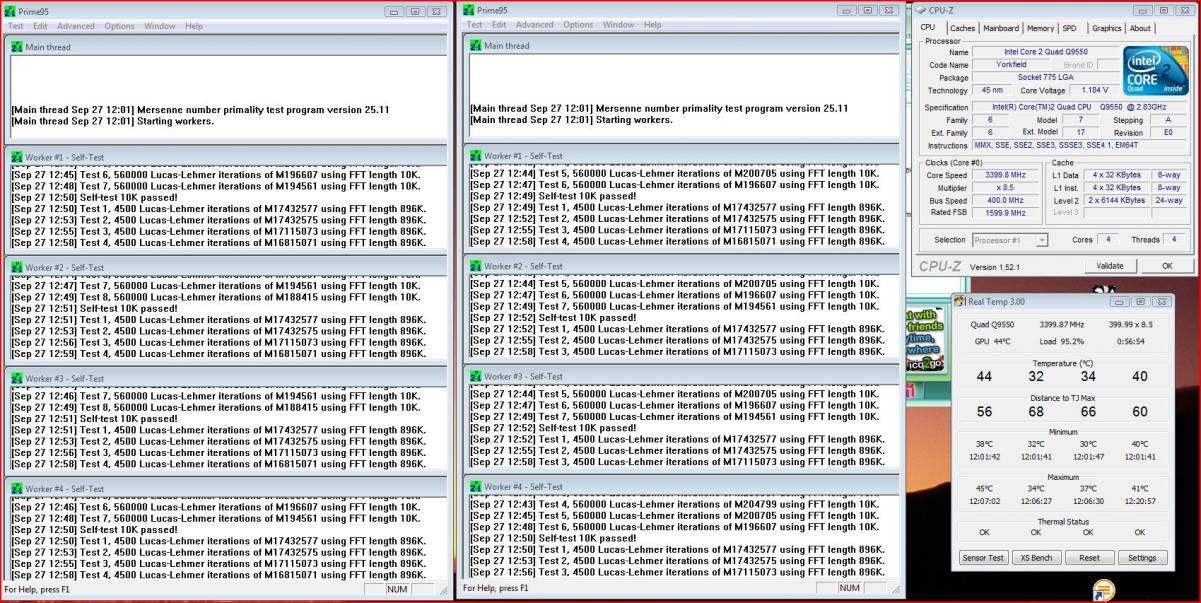Open the Test menu in right Prime95
This screenshot has width=1201, height=603.
pos(475,24)
